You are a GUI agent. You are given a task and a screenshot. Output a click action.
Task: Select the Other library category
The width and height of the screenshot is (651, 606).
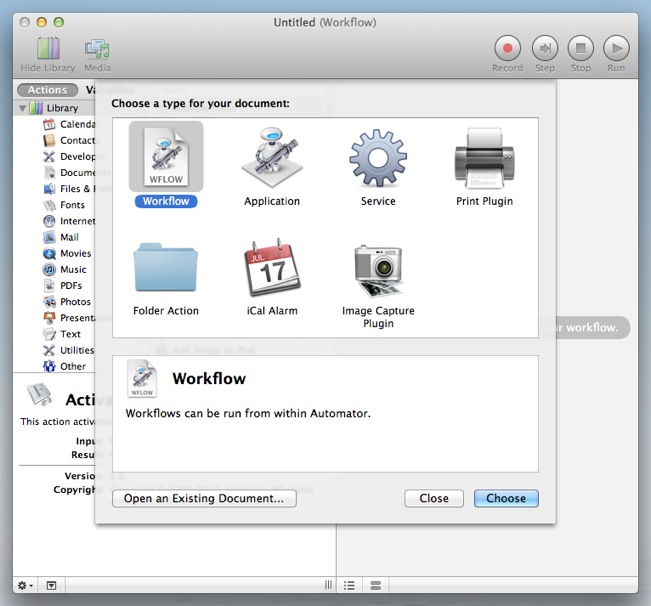(64, 366)
